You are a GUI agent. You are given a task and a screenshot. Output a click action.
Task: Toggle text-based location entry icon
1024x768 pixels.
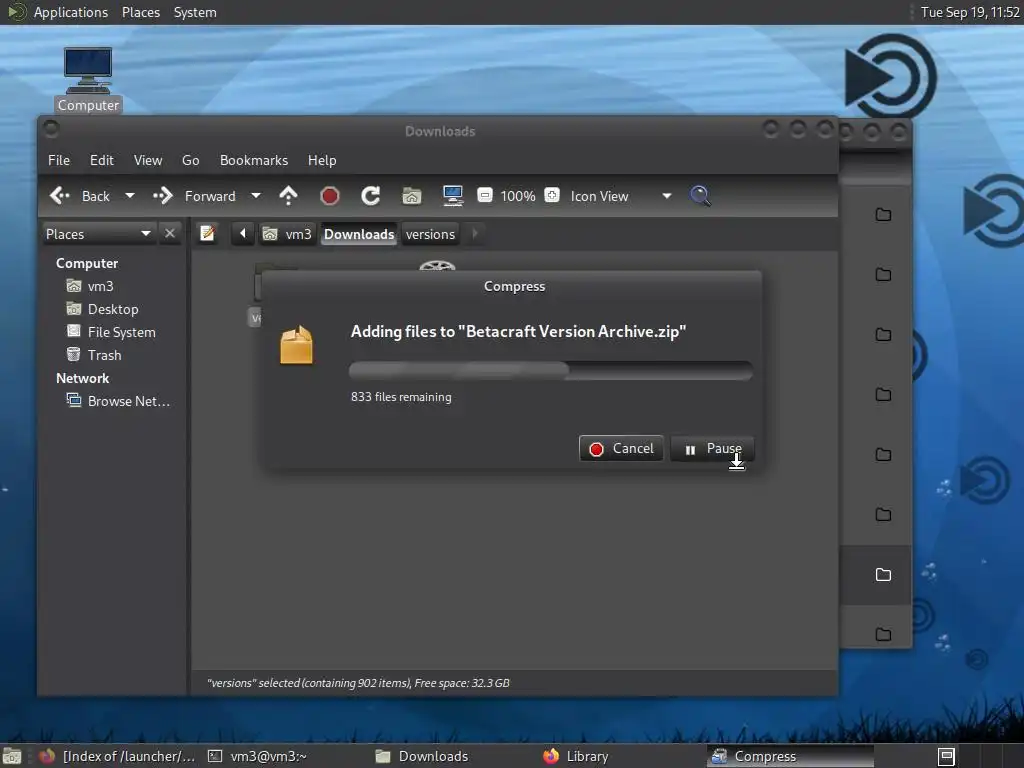tap(207, 234)
